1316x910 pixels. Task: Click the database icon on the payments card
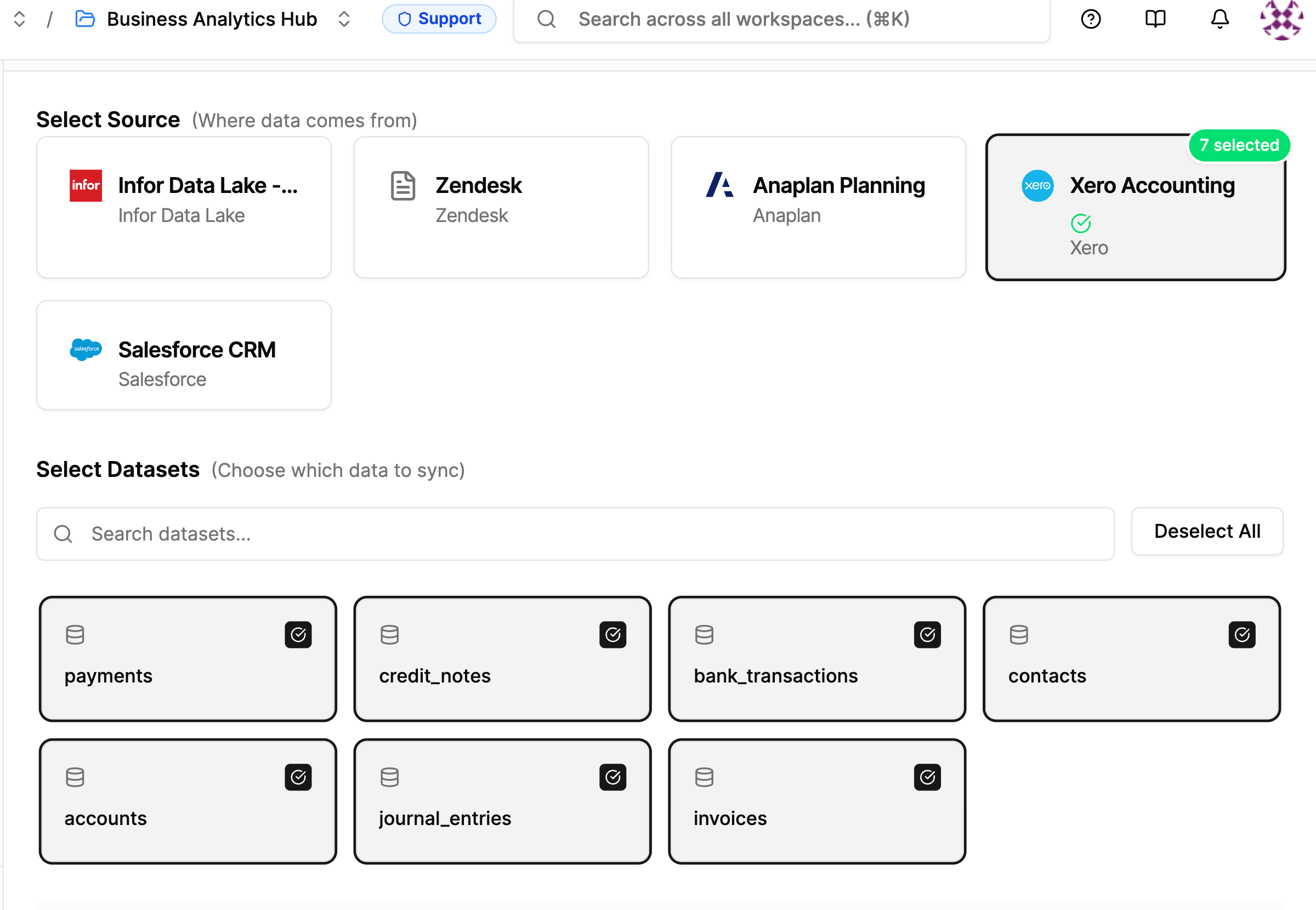point(75,635)
